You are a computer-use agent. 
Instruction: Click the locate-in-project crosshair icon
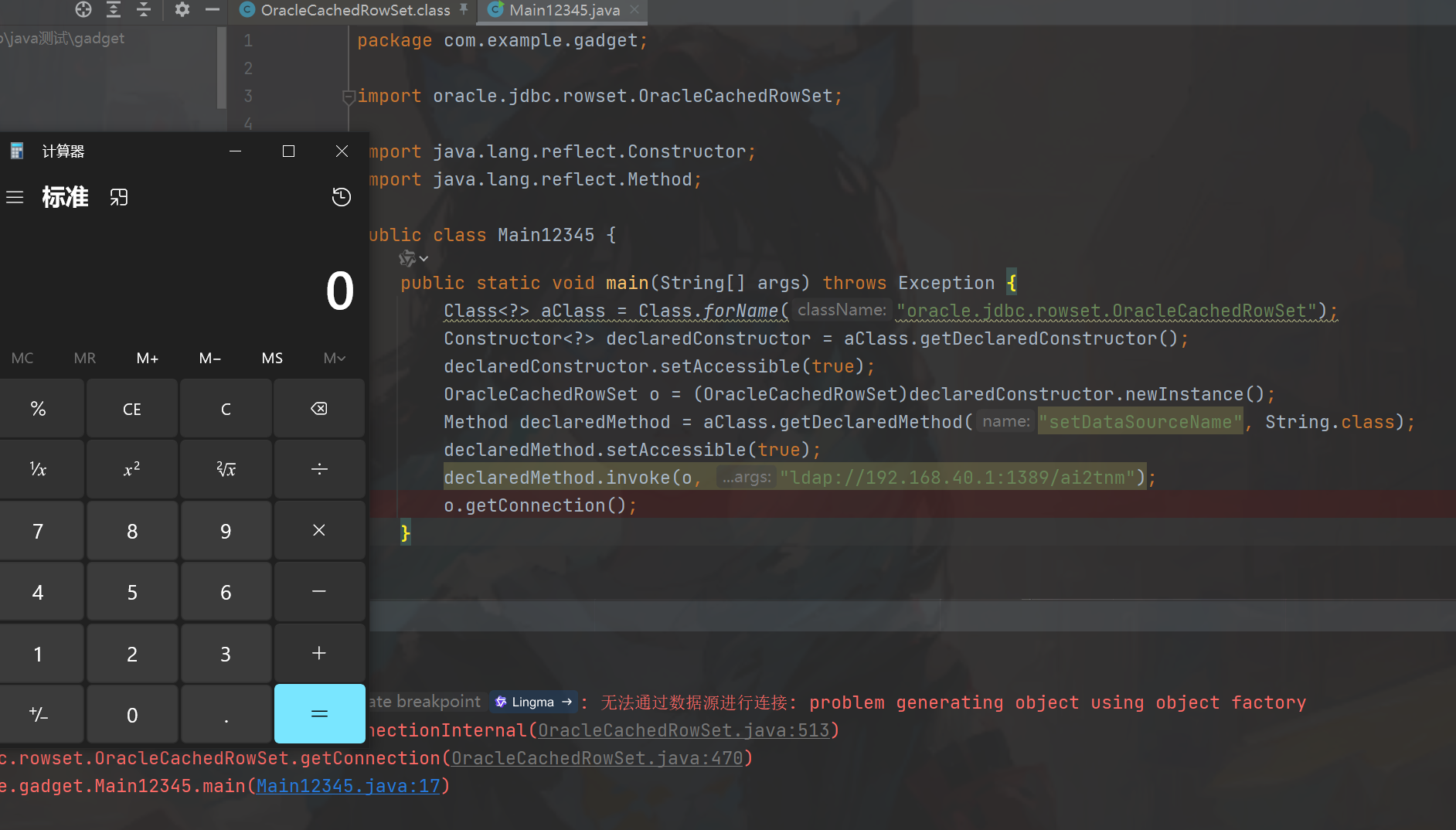click(x=83, y=9)
